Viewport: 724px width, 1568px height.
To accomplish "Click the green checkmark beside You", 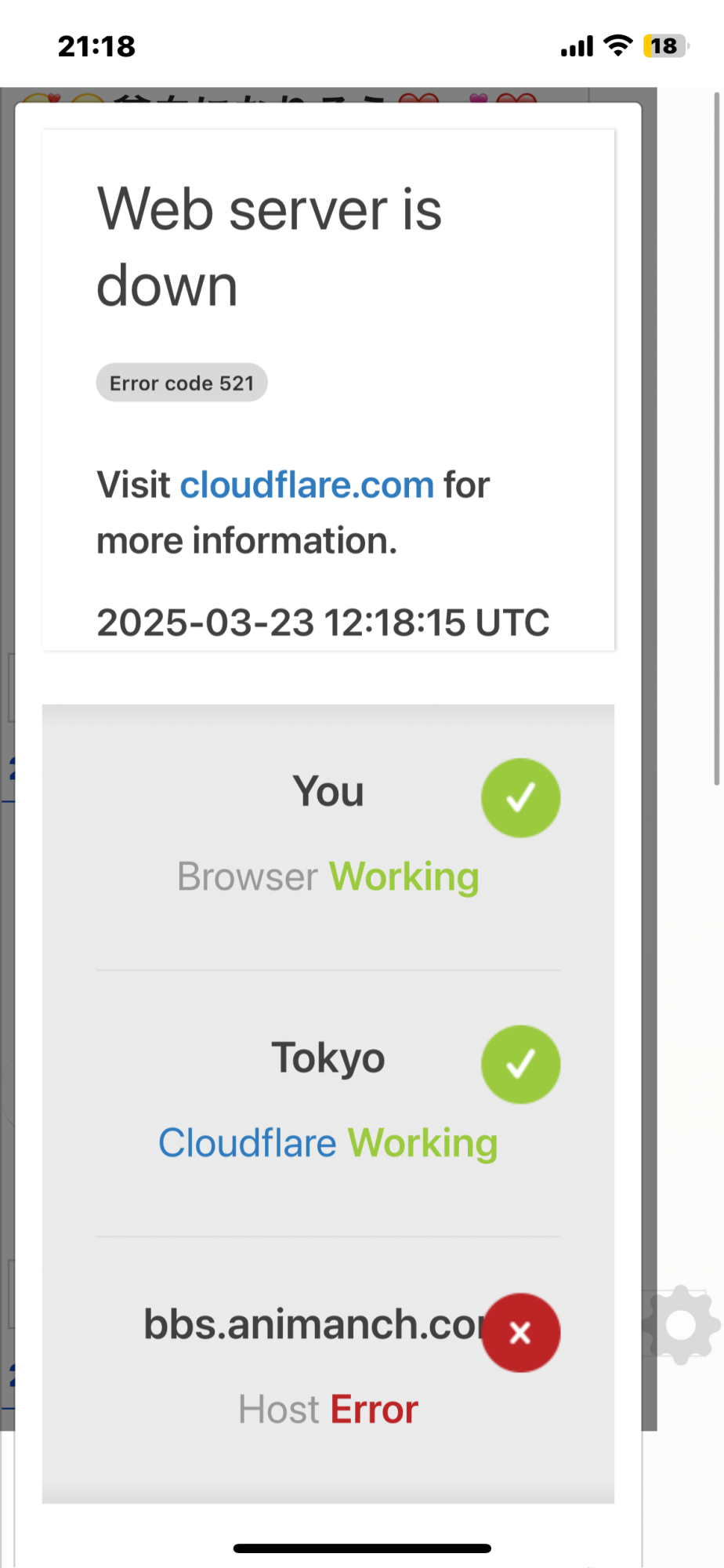I will (x=520, y=798).
